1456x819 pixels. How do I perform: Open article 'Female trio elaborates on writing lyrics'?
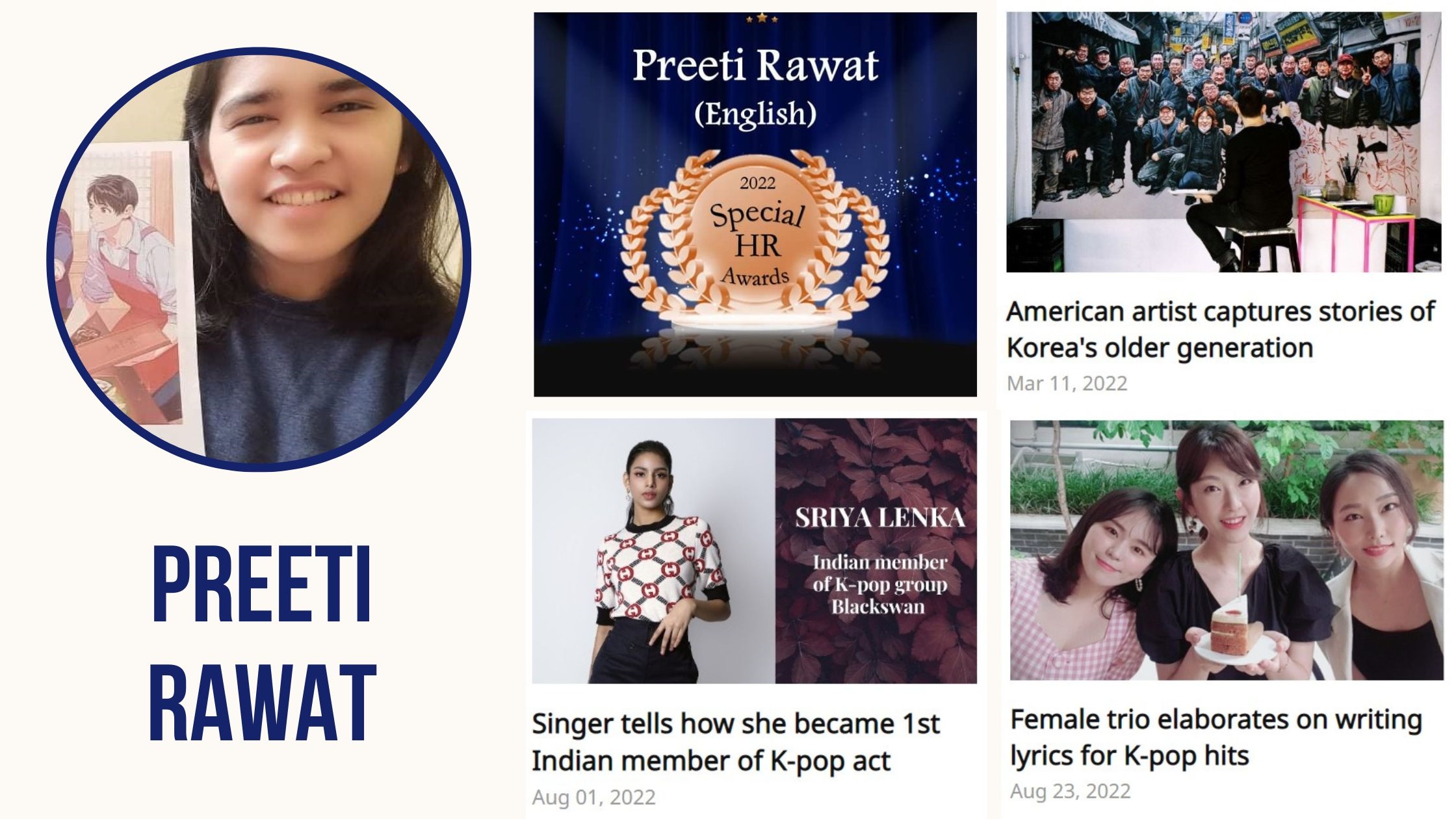click(1216, 737)
